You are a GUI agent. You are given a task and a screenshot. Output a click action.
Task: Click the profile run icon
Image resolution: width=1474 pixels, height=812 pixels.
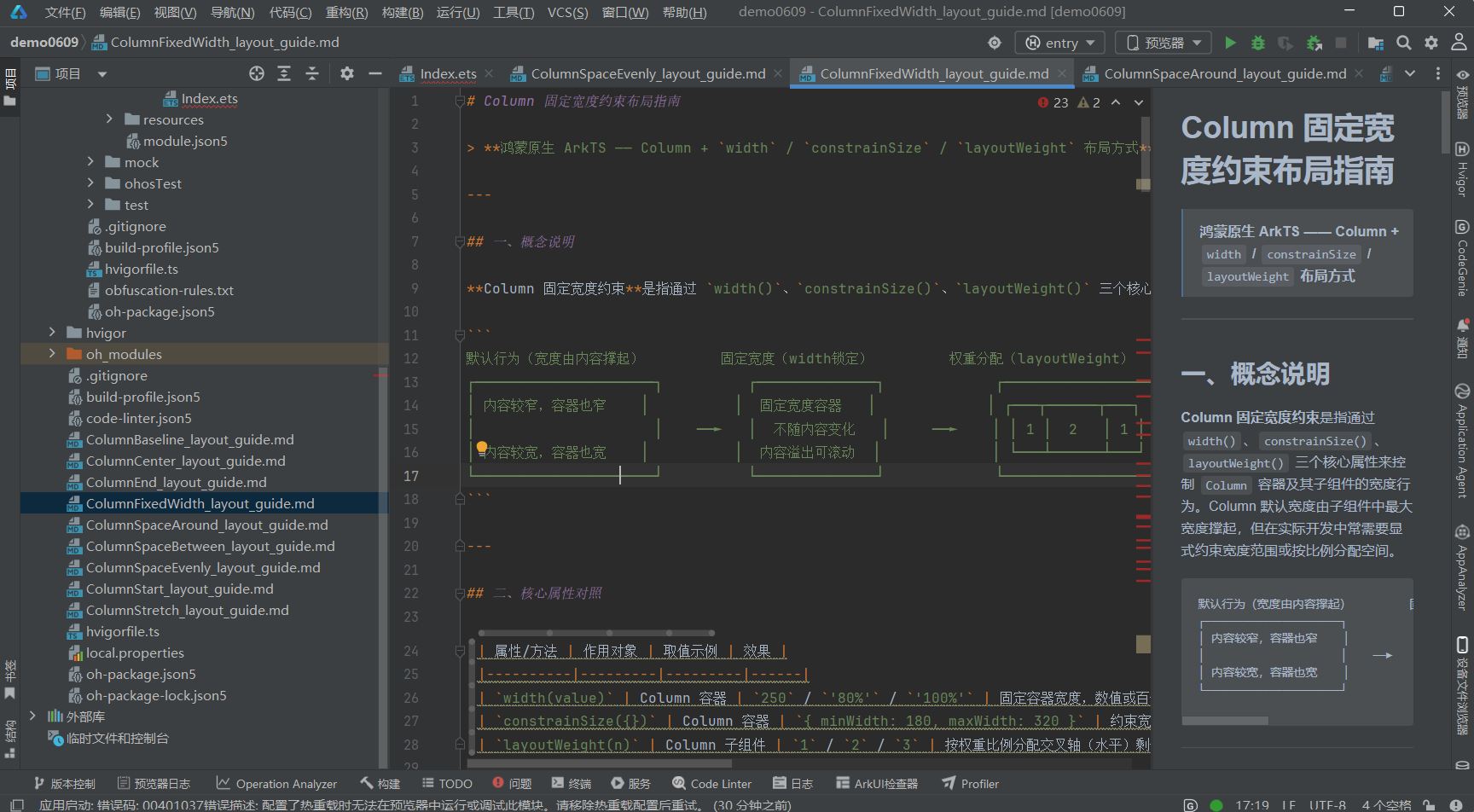(x=1285, y=43)
